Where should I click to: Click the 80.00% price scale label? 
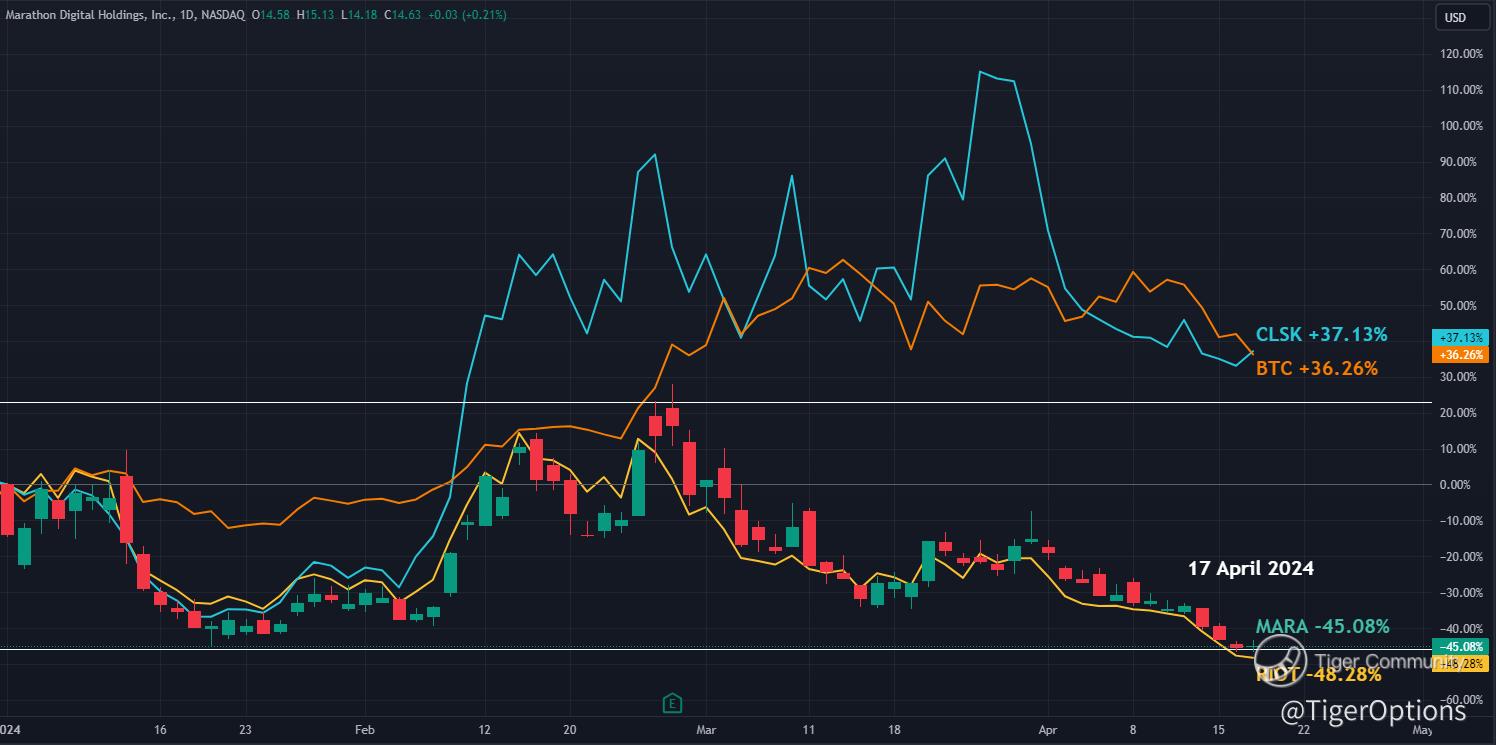1458,198
